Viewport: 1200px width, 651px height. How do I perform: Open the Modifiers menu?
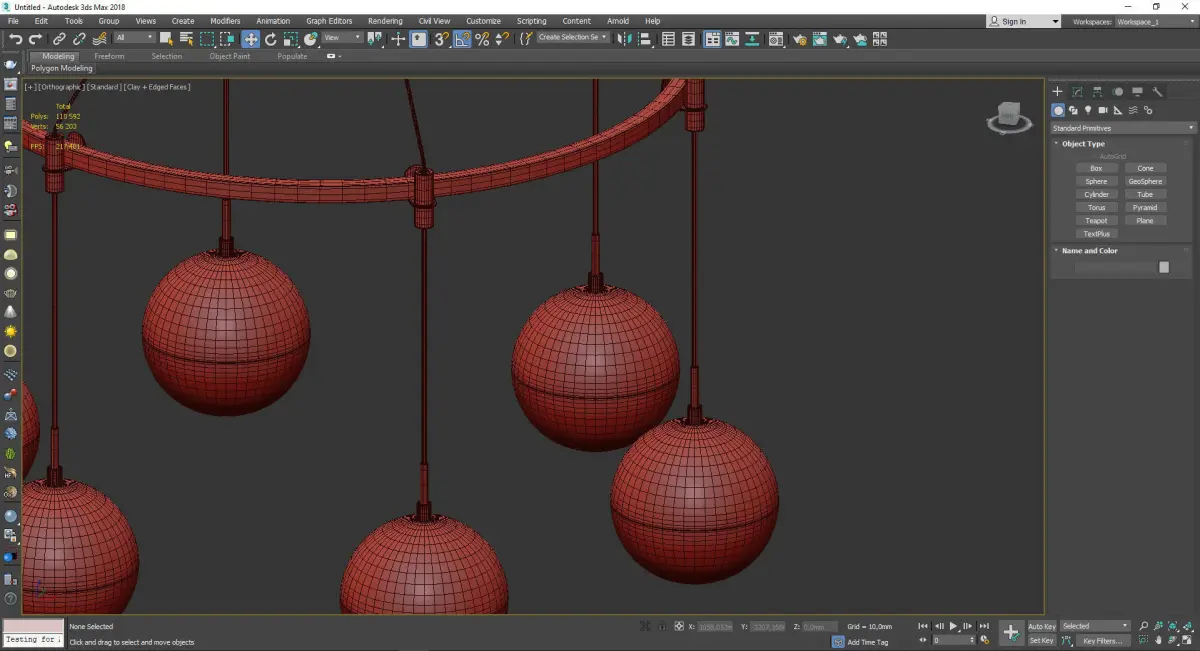(x=225, y=21)
